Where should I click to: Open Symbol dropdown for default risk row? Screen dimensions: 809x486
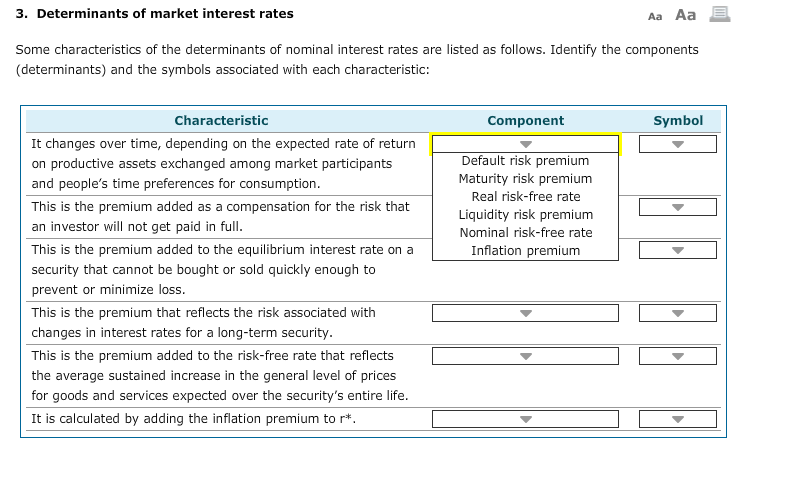[678, 207]
